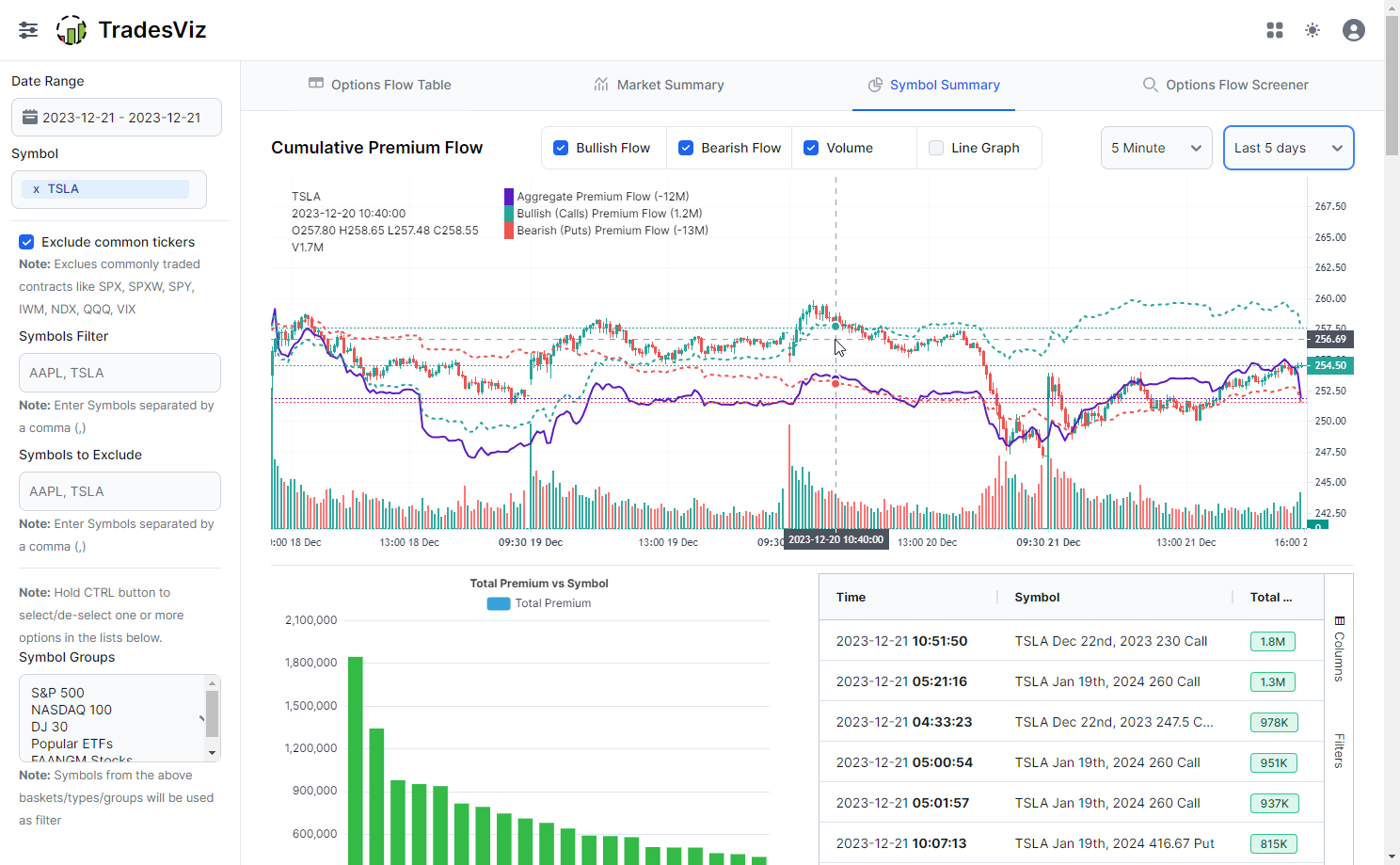Toggle the light/dark theme sun icon
Viewport: 1400px width, 865px height.
tap(1312, 30)
